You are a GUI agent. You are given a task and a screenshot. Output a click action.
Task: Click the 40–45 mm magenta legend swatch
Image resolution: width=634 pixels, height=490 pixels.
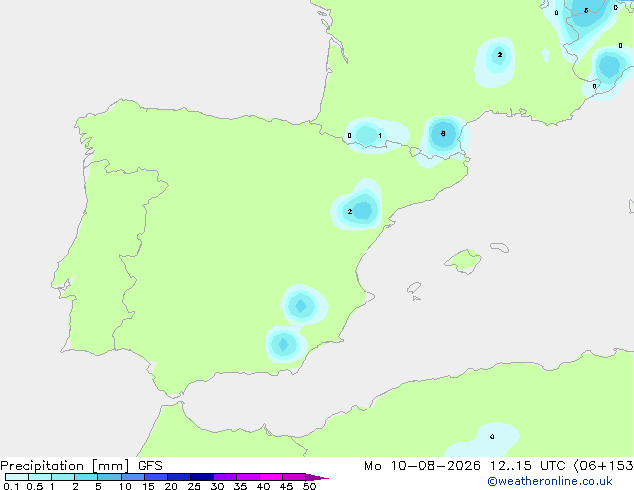[x=271, y=477]
